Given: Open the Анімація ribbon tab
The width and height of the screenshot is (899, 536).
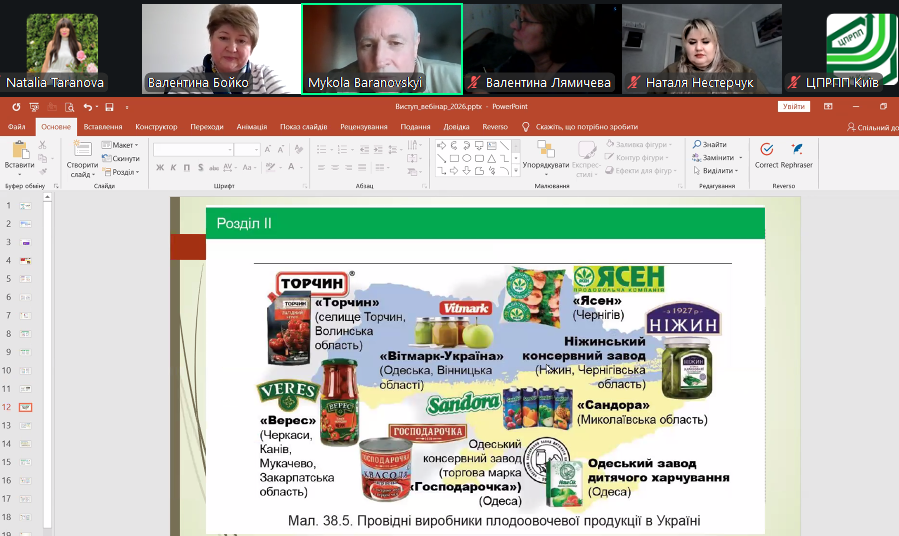Looking at the screenshot, I should 252,127.
